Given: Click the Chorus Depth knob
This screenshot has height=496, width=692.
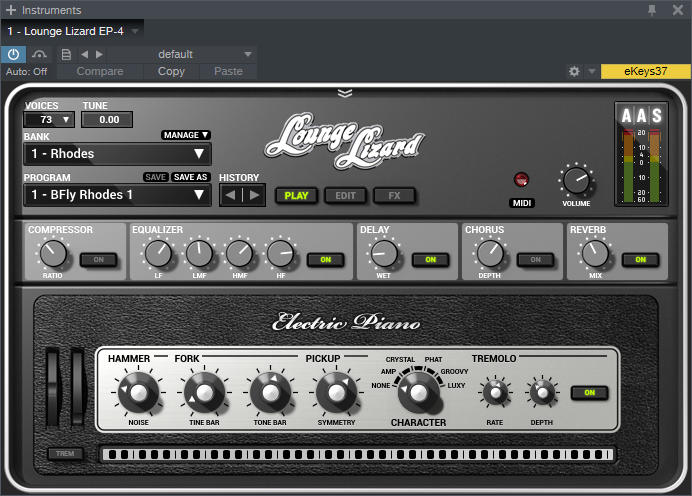Looking at the screenshot, I should 490,254.
